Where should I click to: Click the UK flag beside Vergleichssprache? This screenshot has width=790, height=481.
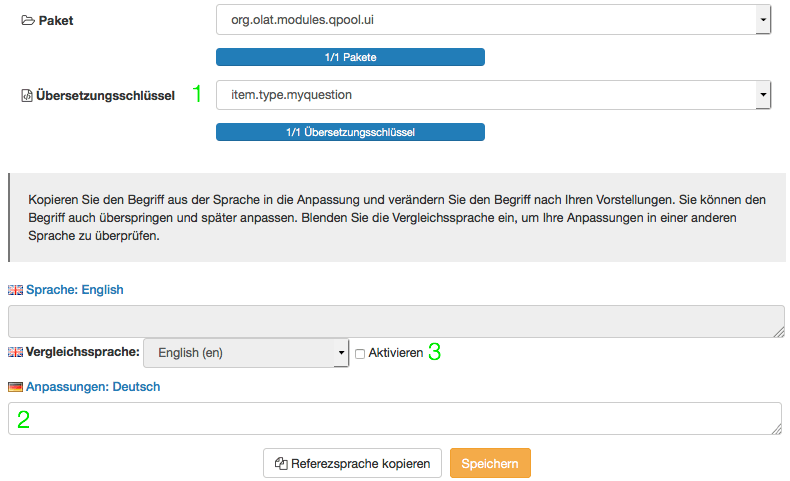pyautogui.click(x=15, y=353)
